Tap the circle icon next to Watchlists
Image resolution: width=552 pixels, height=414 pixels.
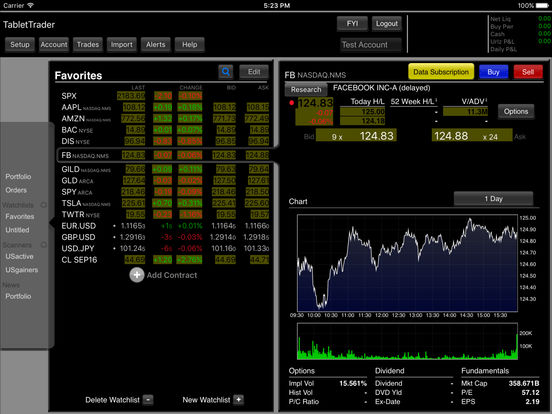pos(44,205)
